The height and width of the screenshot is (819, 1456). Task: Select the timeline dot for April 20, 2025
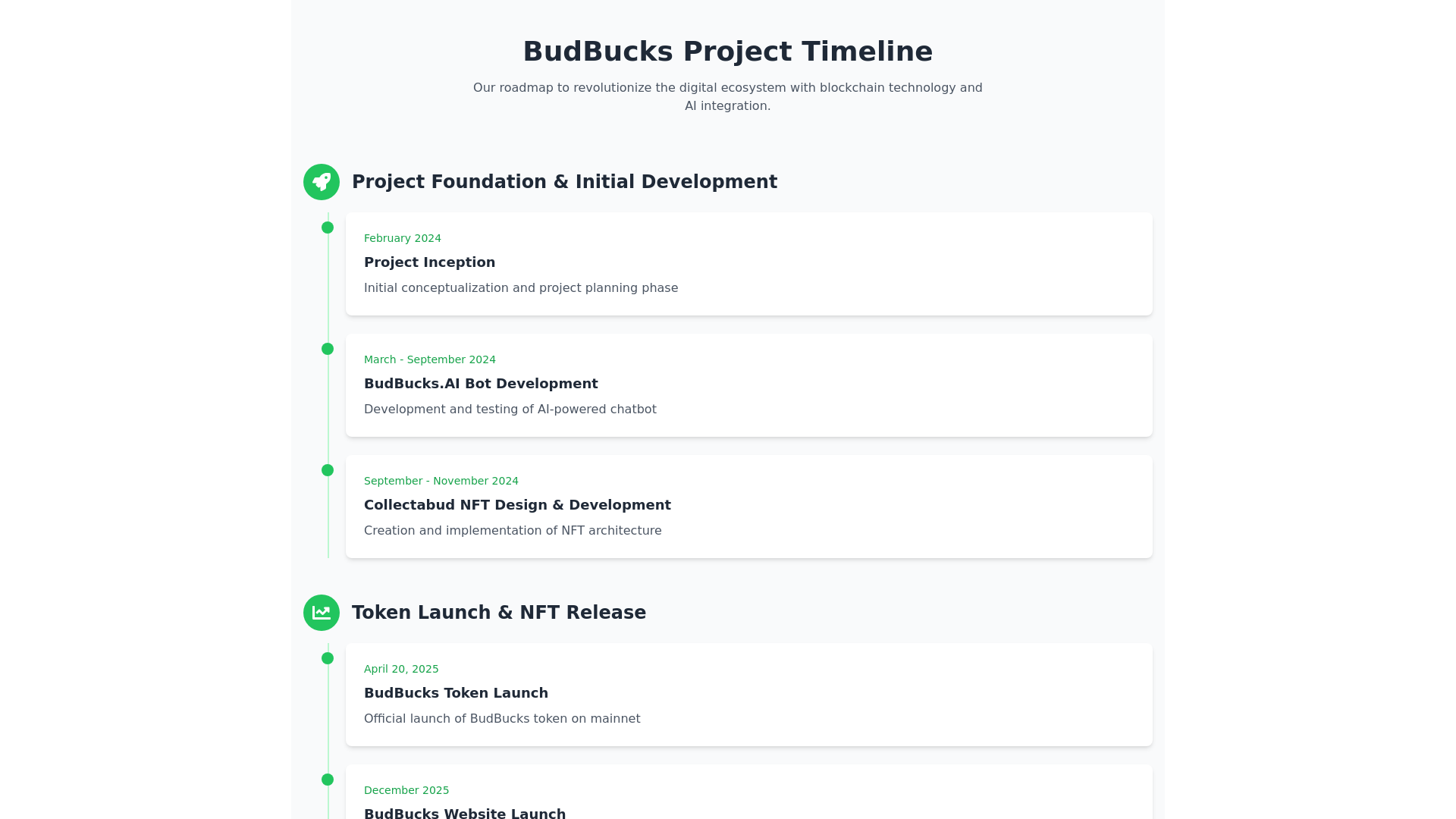click(x=328, y=658)
